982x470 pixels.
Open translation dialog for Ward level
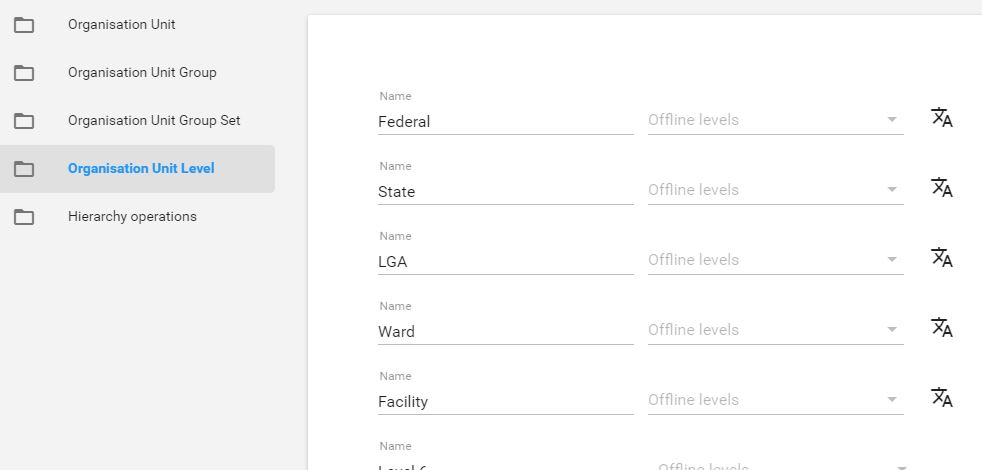pos(941,328)
